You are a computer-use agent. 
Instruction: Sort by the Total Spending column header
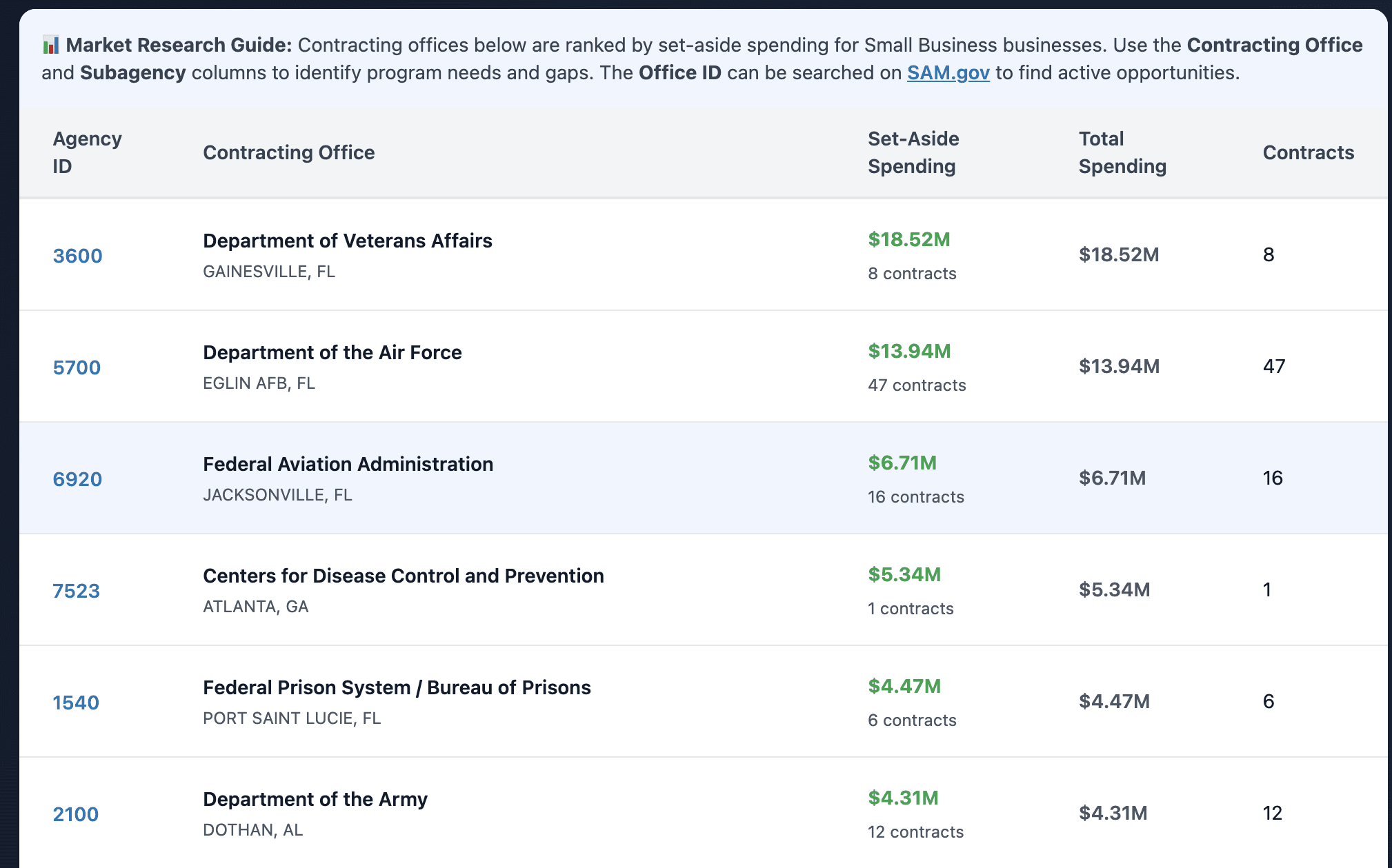[x=1122, y=152]
